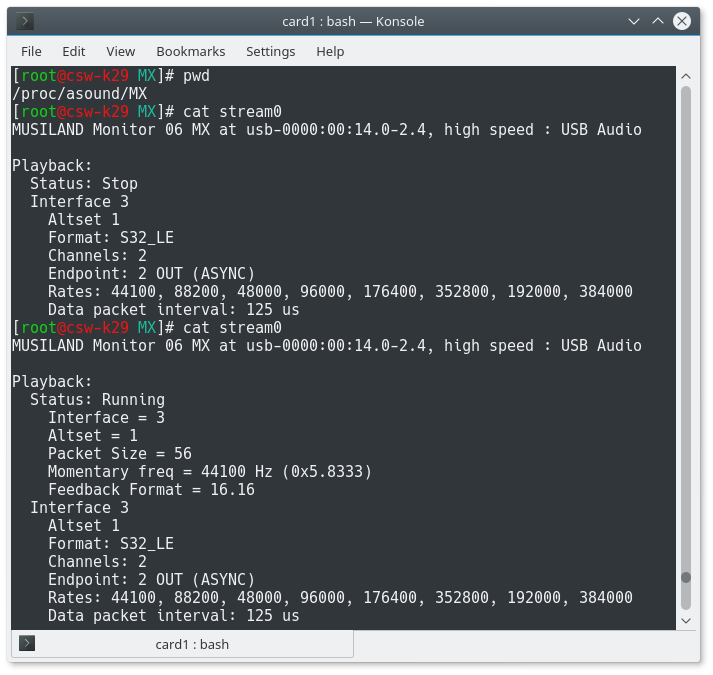This screenshot has height=675, width=713.
Task: Click the terminal icon on card1 tab
Action: pos(27,643)
